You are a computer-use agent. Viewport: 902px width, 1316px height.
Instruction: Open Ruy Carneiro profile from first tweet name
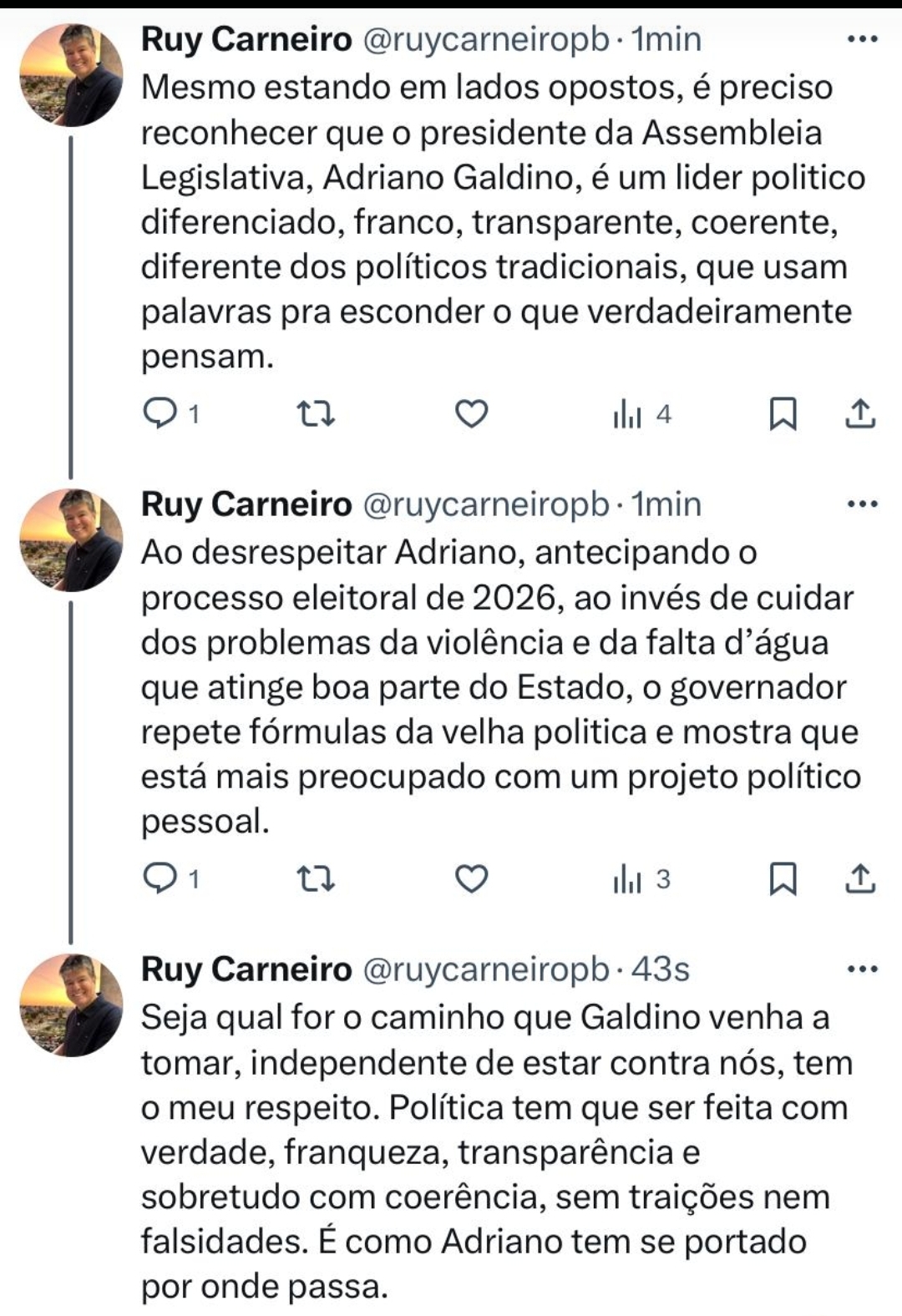click(x=246, y=39)
